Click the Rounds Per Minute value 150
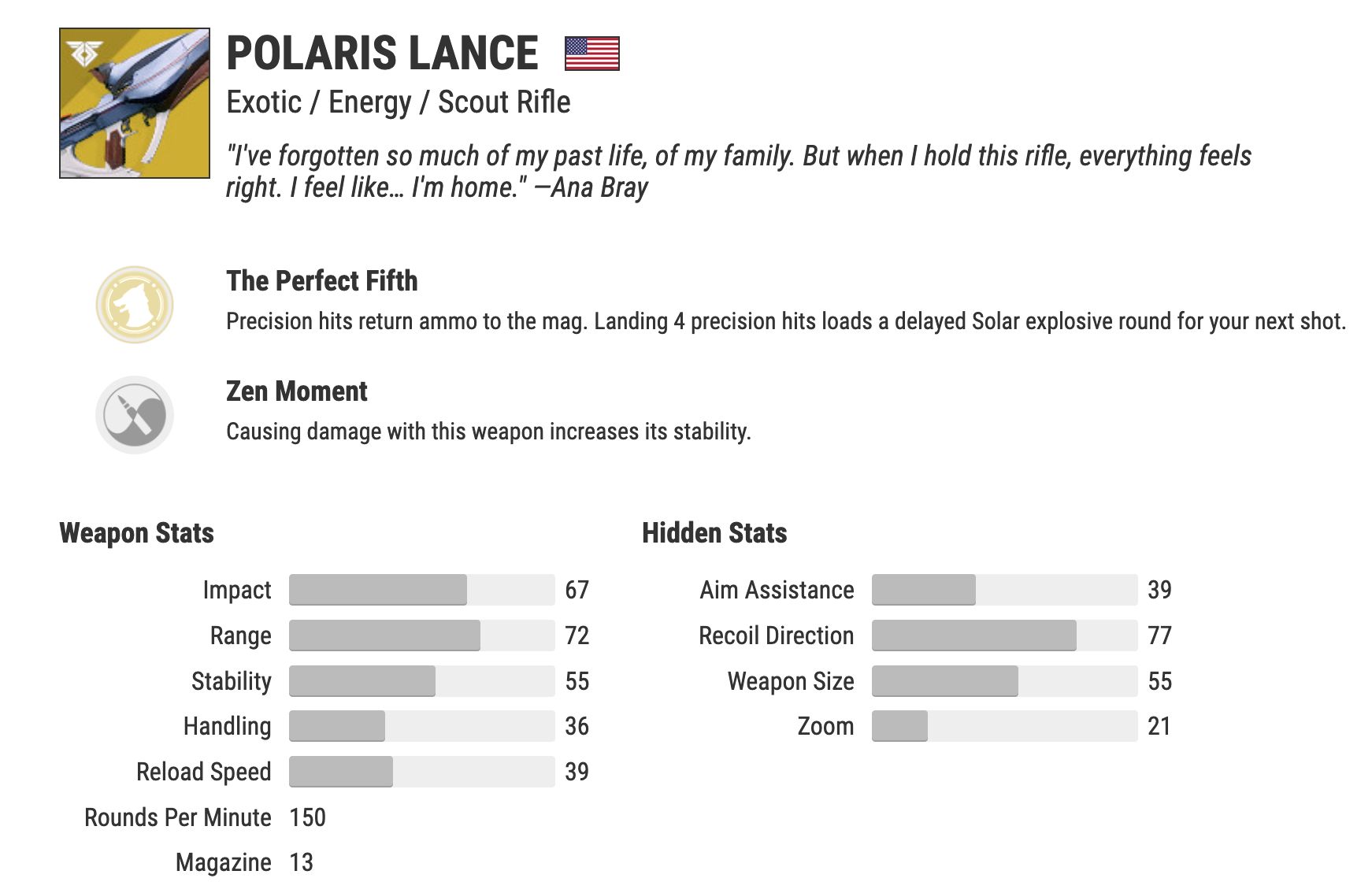The width and height of the screenshot is (1372, 893). coord(307,817)
